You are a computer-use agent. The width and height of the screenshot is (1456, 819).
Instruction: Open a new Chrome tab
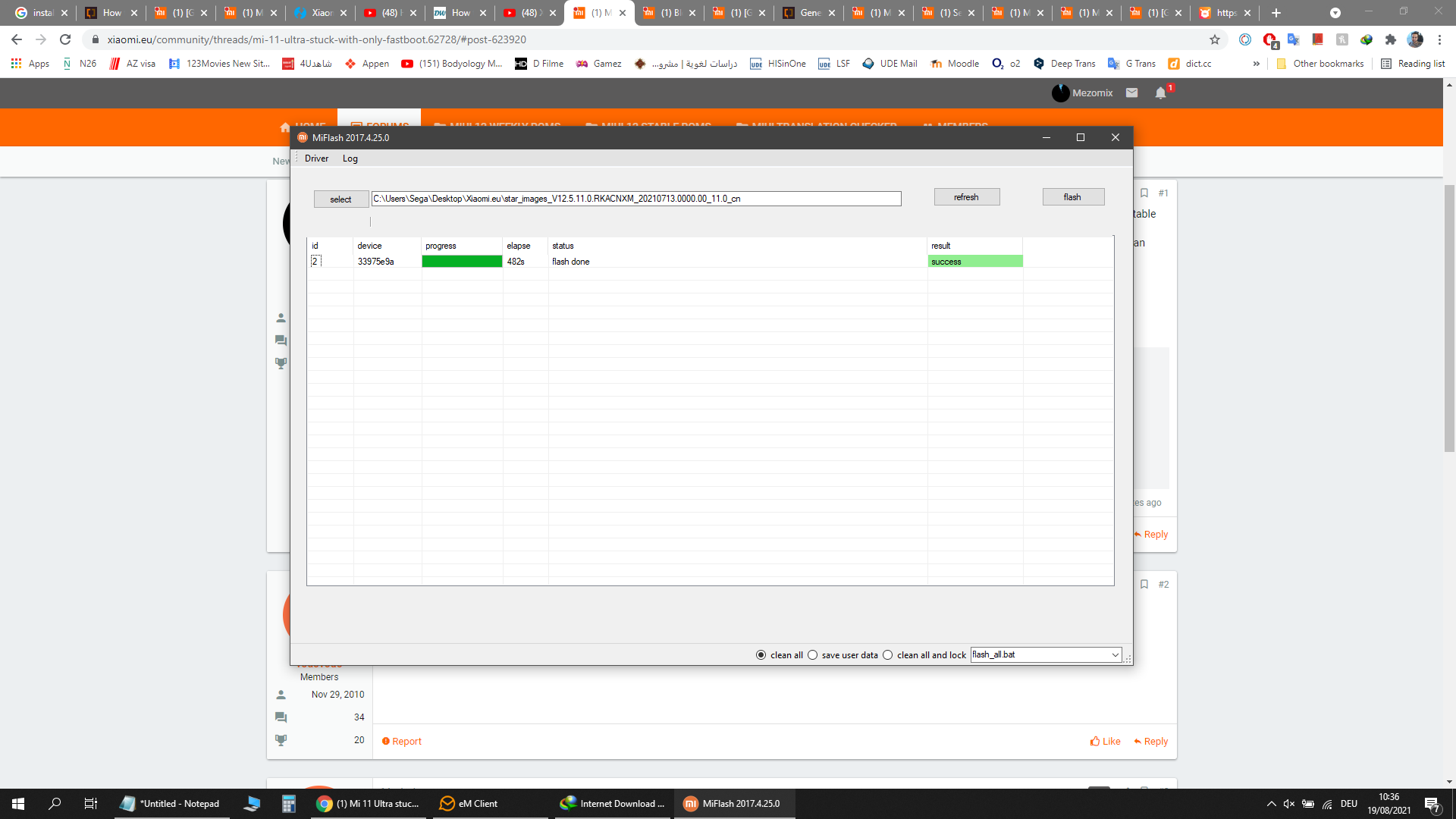click(x=1276, y=13)
